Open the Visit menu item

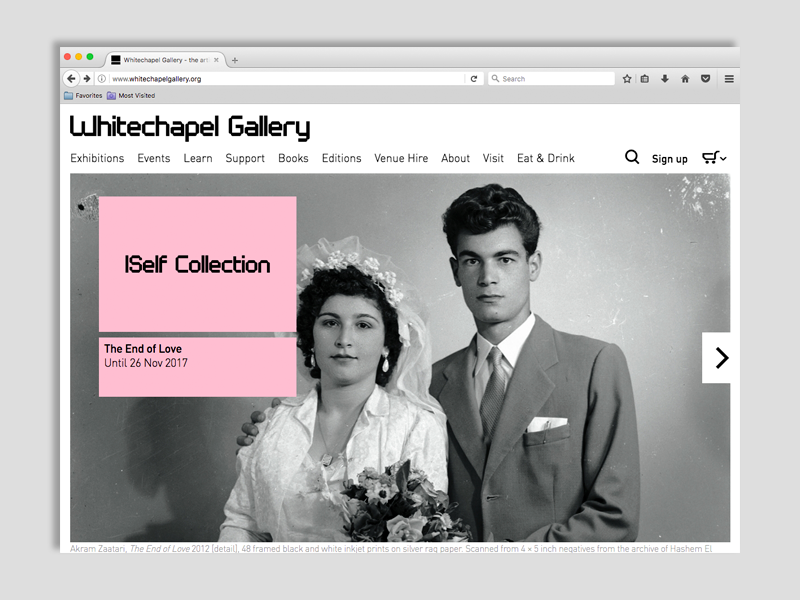[x=493, y=158]
